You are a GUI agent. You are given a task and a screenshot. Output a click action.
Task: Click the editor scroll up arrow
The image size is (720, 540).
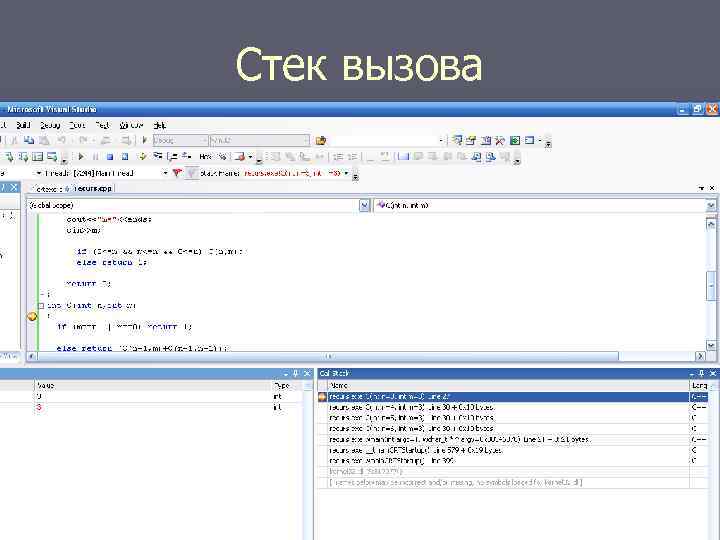click(710, 224)
